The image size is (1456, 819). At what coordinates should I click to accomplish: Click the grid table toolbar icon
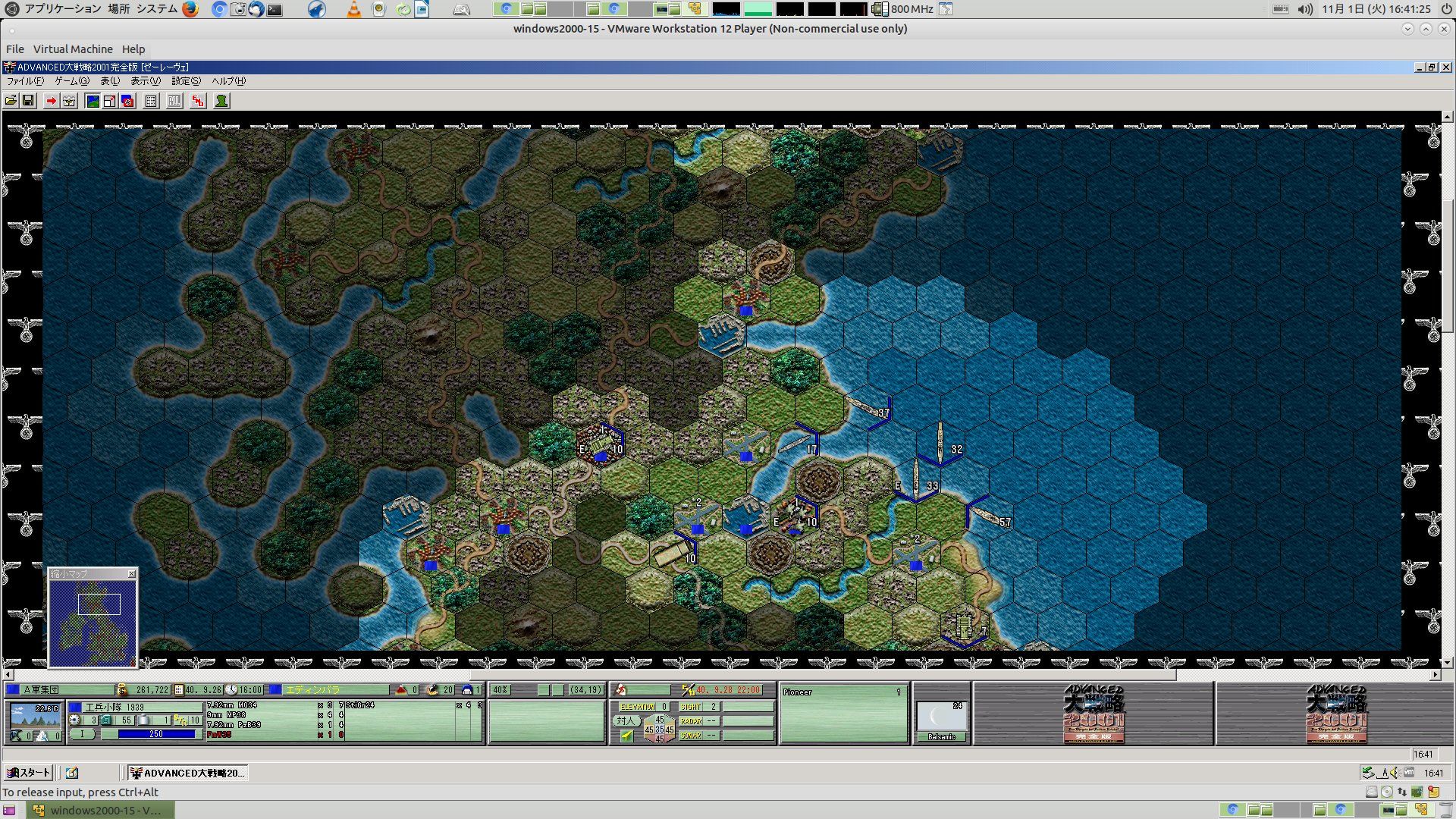(x=151, y=101)
